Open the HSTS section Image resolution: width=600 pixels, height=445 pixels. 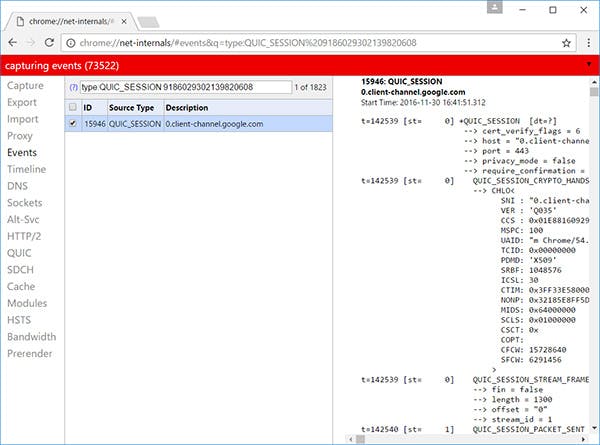tap(19, 320)
